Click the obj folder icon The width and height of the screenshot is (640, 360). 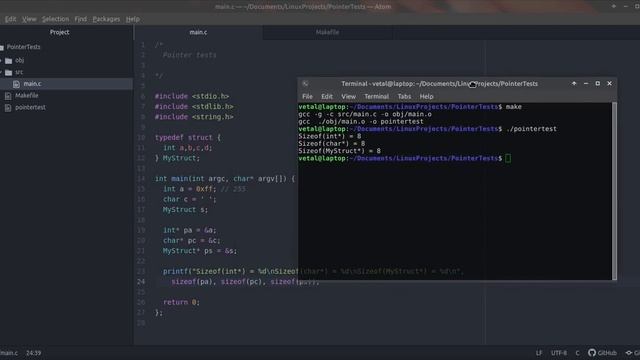tap(9, 61)
